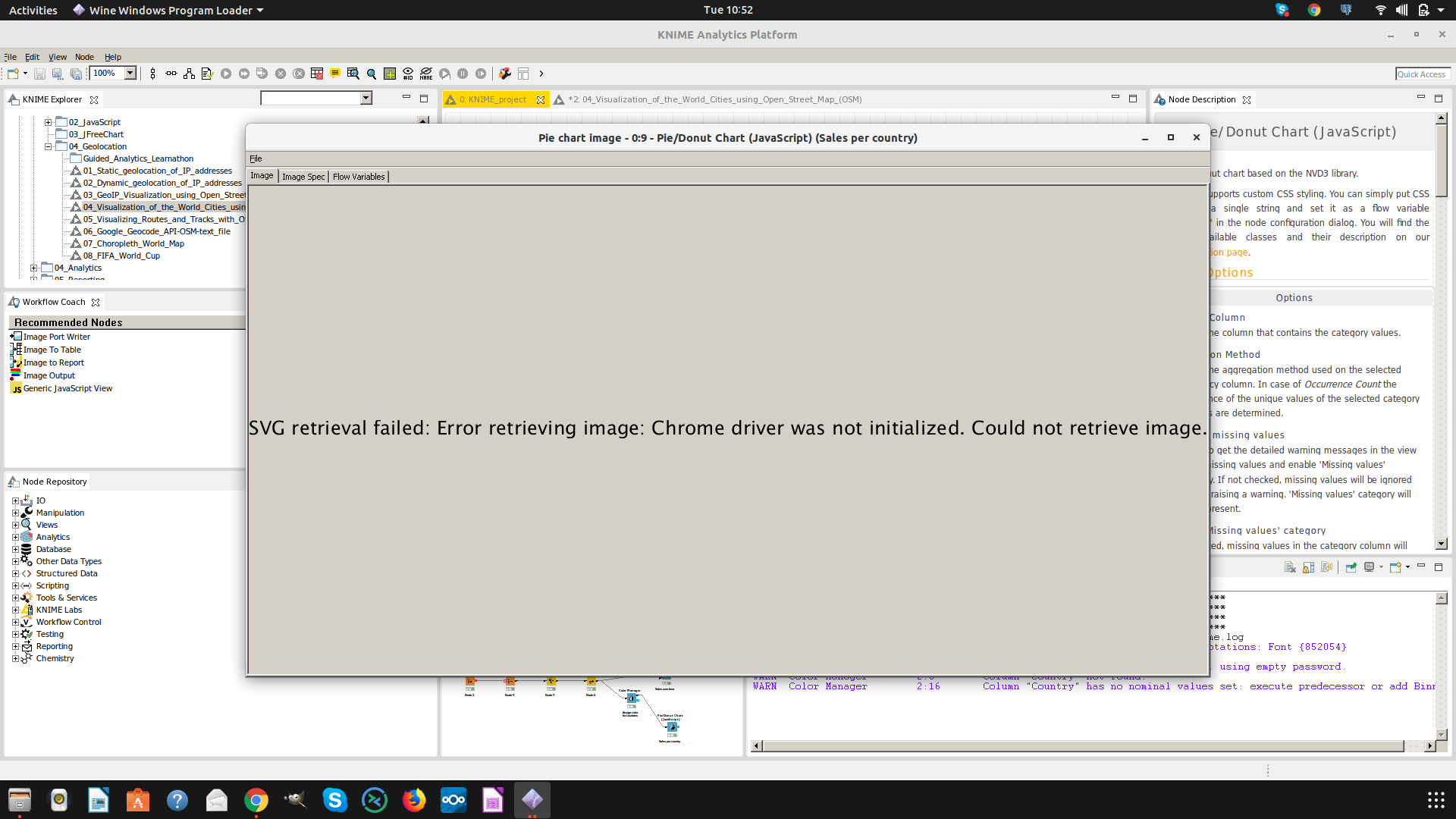The width and height of the screenshot is (1456, 819).
Task: Open Firefox from the dock
Action: point(414,800)
